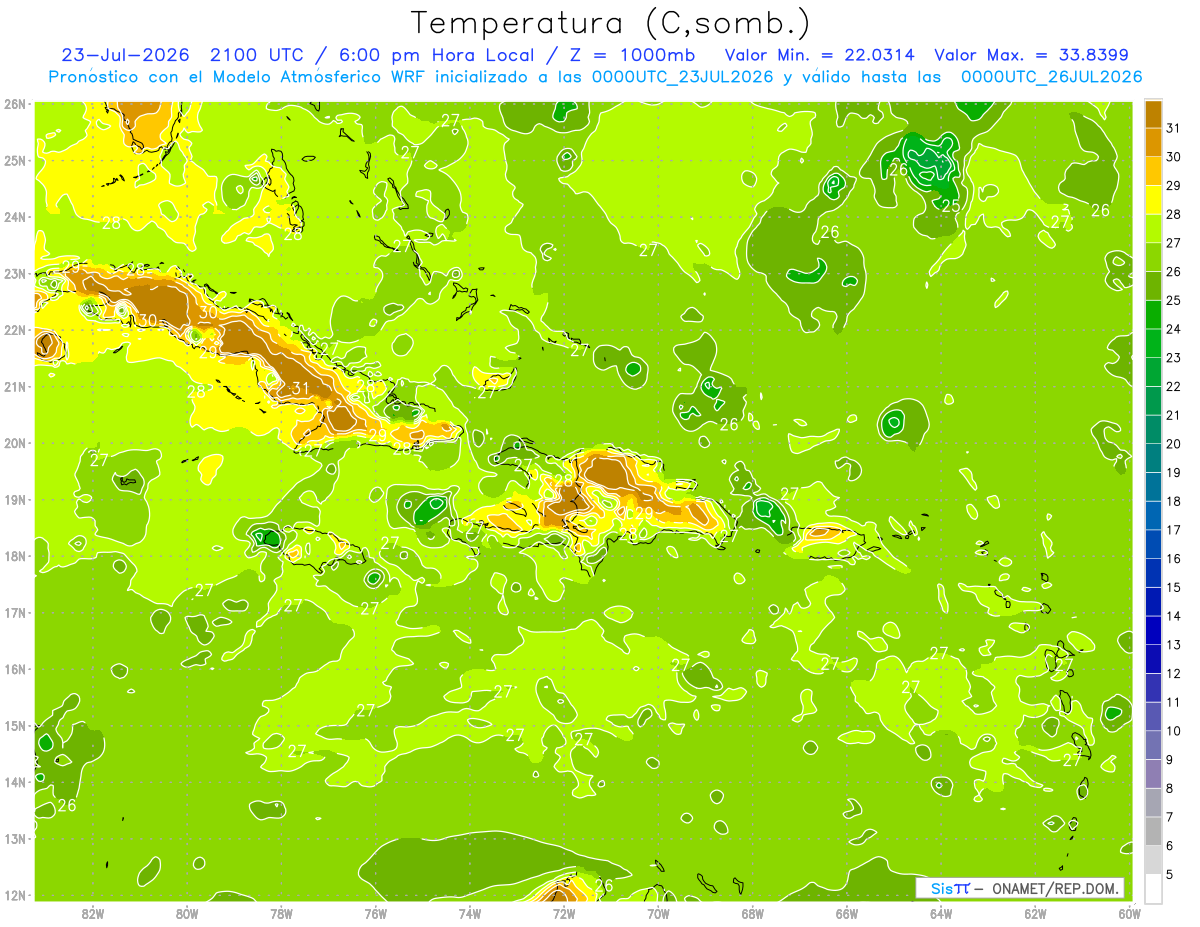Screen dimensions: 1200x927
Task: Click the '12N' latitude axis label
Action: [x=14, y=895]
